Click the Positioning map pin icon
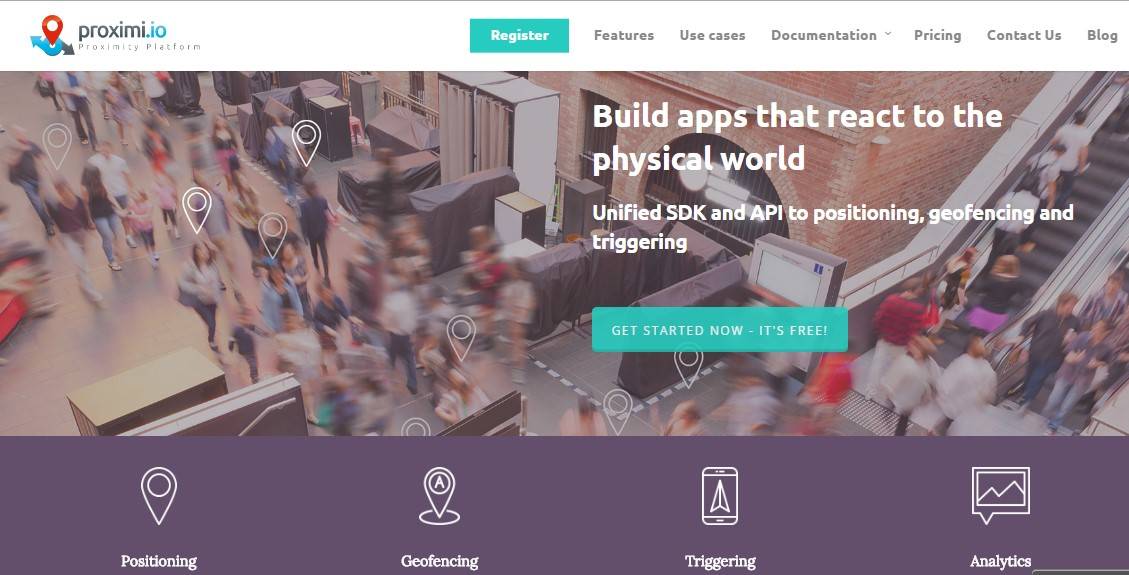The image size is (1129, 575). coord(158,496)
